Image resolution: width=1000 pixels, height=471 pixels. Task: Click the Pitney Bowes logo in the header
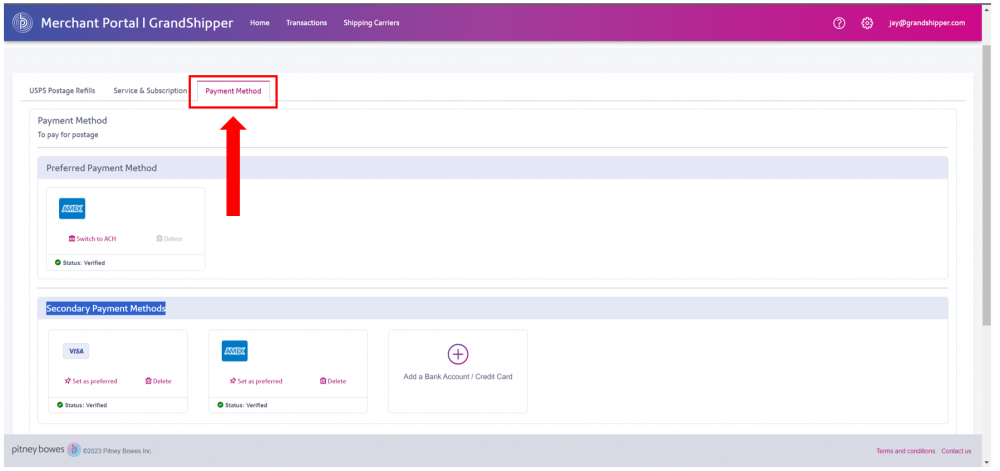point(22,23)
